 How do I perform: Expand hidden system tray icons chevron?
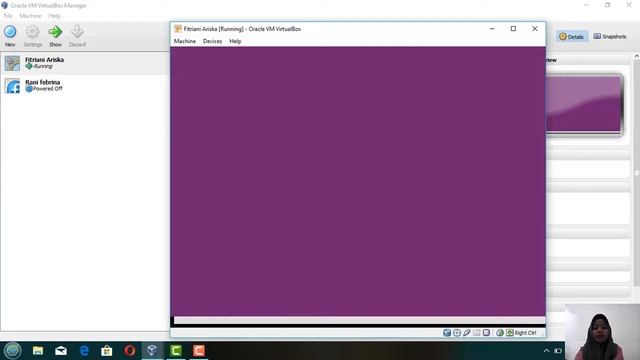pyautogui.click(x=546, y=351)
